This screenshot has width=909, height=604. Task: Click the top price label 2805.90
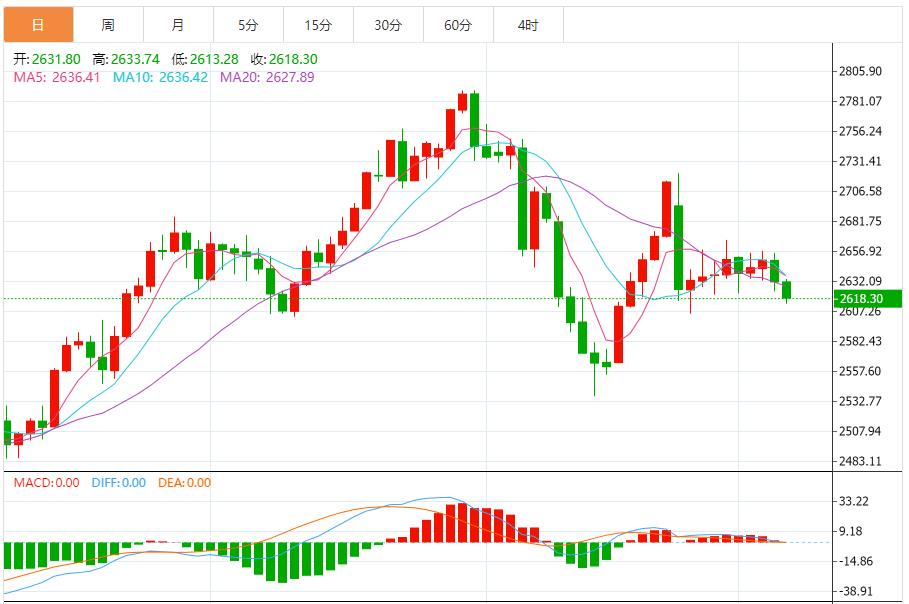click(x=860, y=71)
